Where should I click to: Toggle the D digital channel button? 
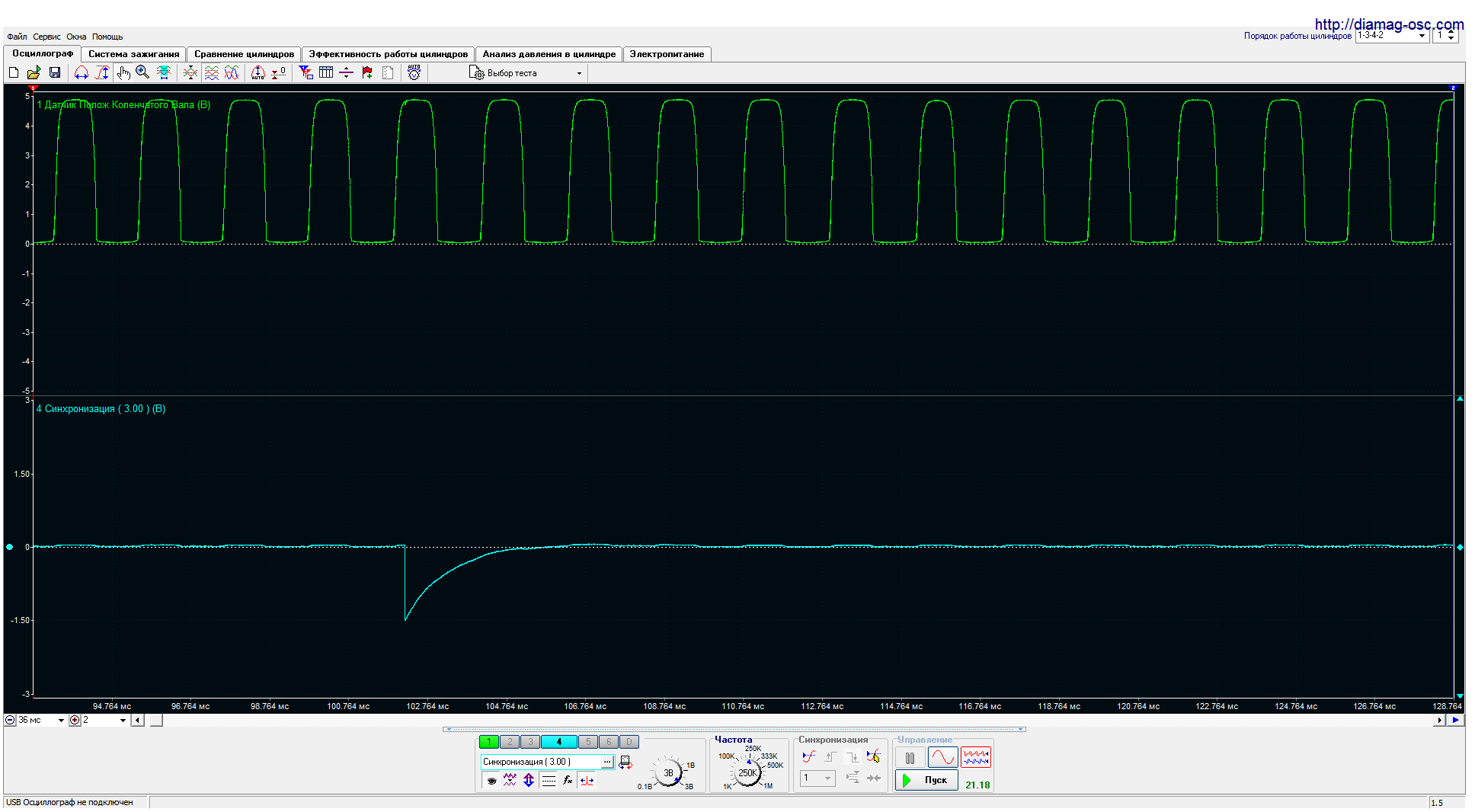pos(629,742)
